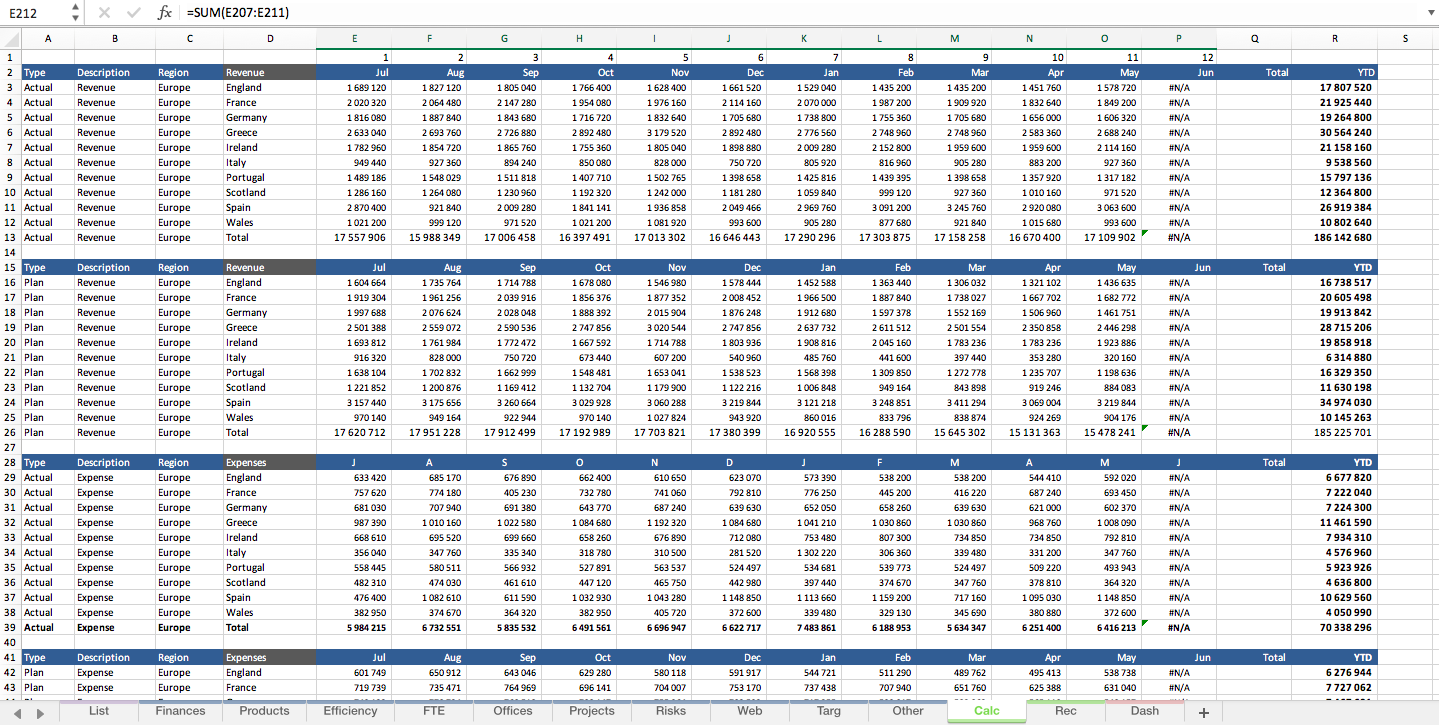Viewport: 1439px width, 725px height.
Task: Switch to the Offices sheet tab
Action: [513, 711]
